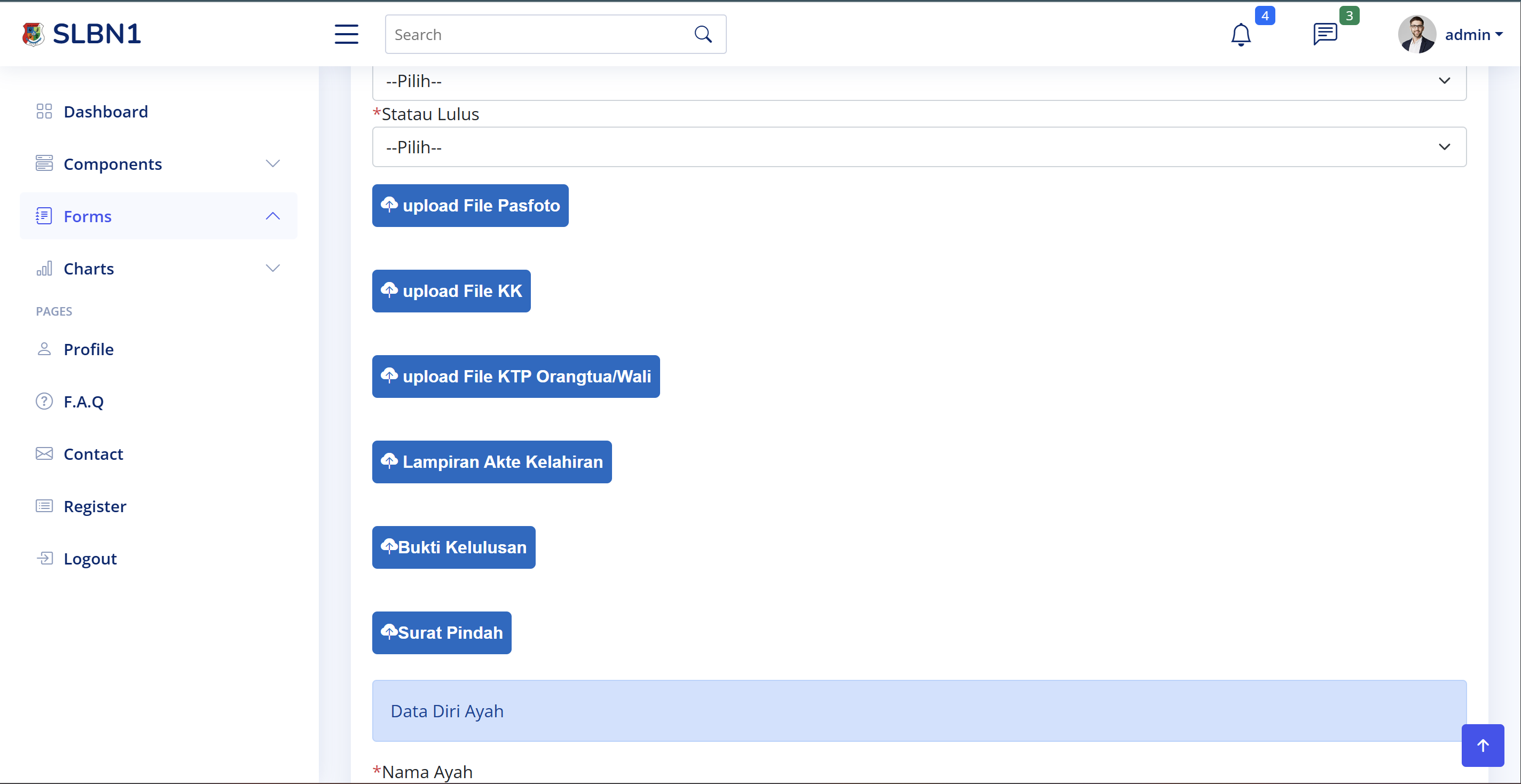1521x784 pixels.
Task: Click Lampiran Akte Kelahiran button
Action: click(491, 461)
